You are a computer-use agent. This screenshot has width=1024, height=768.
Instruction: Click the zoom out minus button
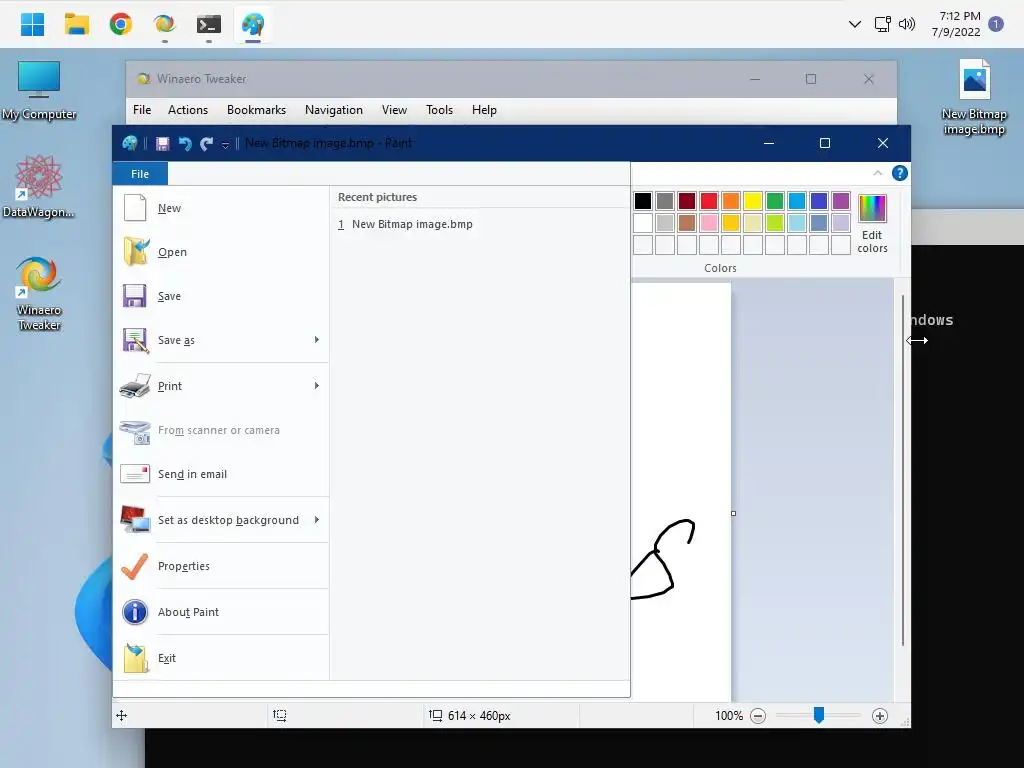click(x=758, y=716)
